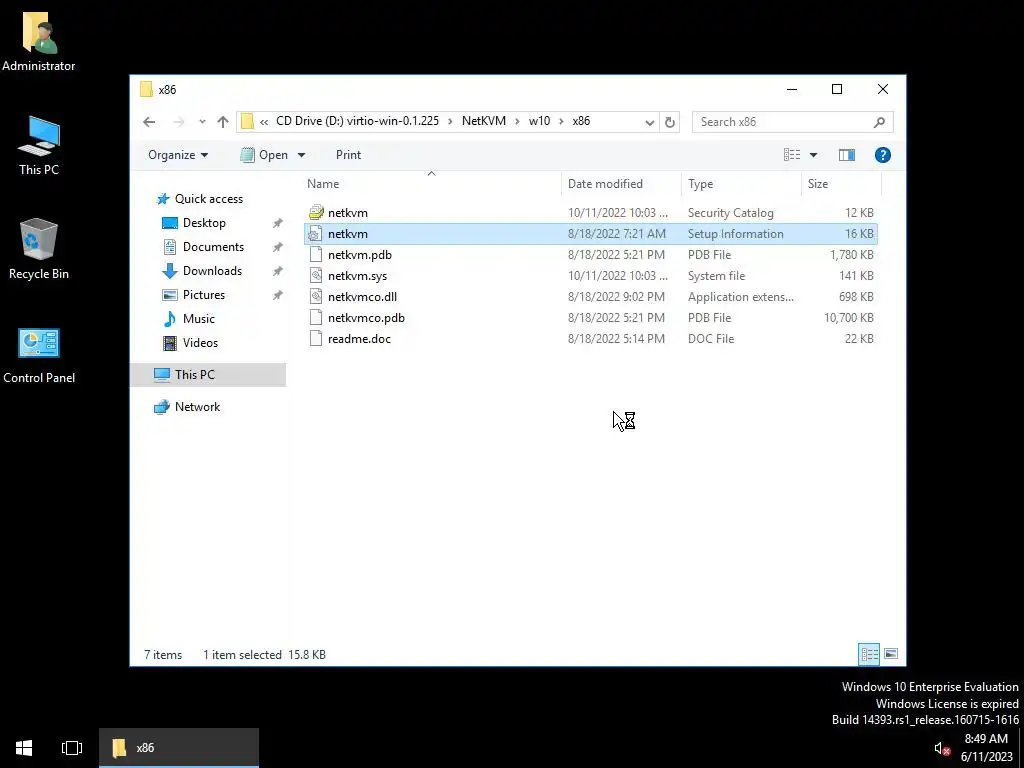Screen dimensions: 1024x768
Task: Expand chevron after CD Drive (D:) breadcrumb
Action: point(450,121)
